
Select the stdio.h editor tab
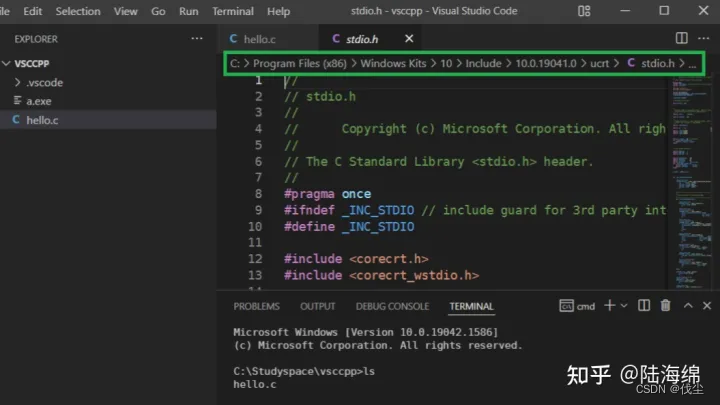click(370, 39)
